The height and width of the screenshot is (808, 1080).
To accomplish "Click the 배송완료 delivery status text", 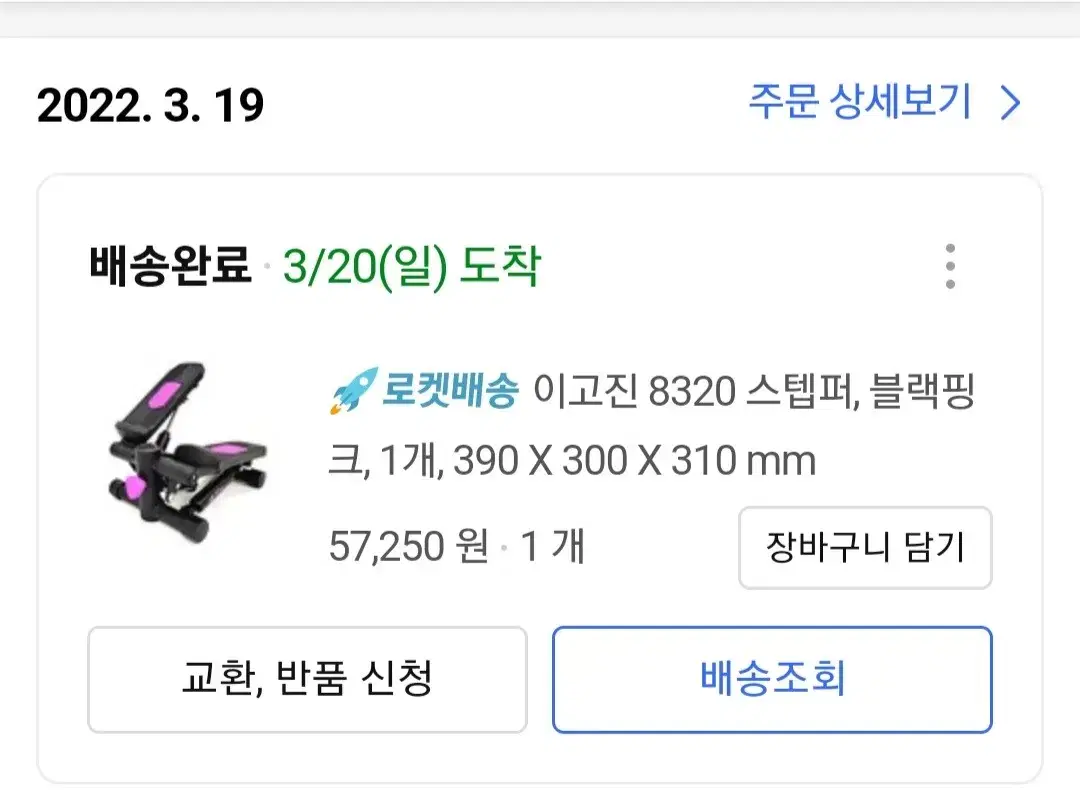I will click(x=169, y=265).
